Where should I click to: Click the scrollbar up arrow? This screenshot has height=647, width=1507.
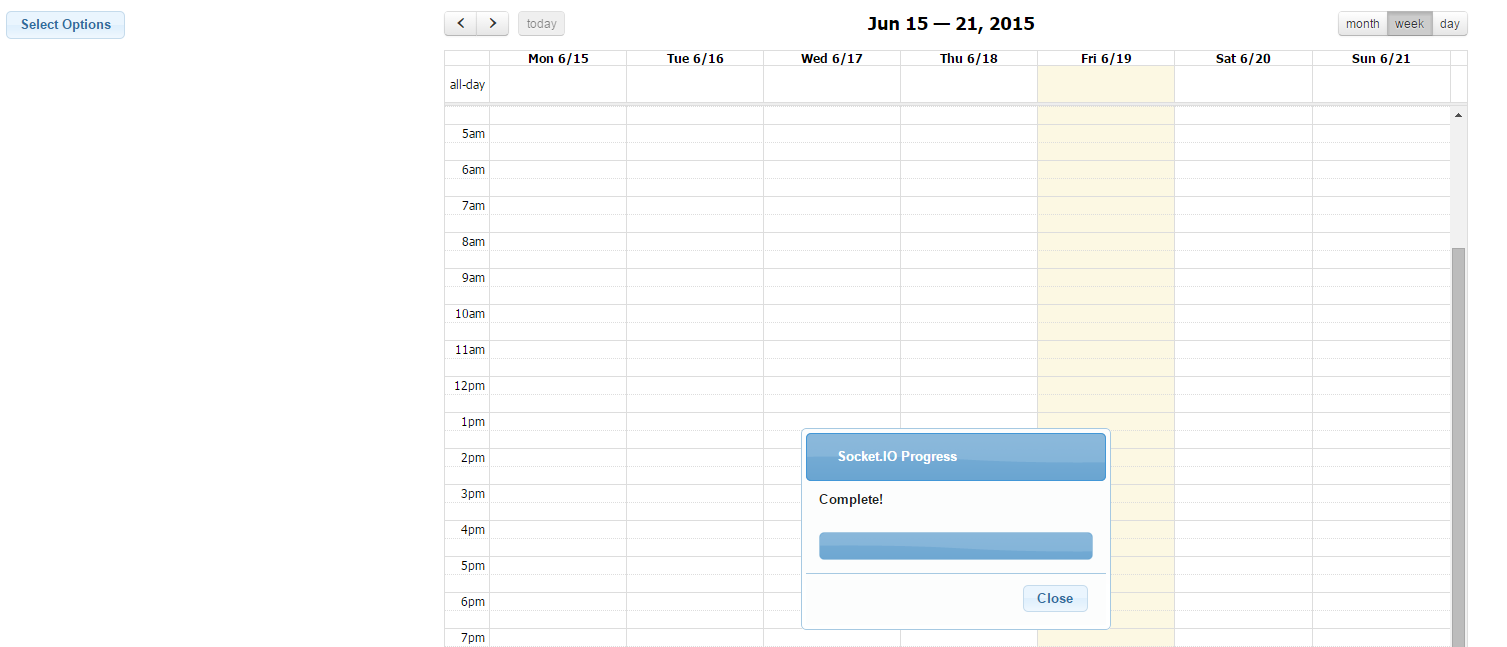click(1458, 116)
